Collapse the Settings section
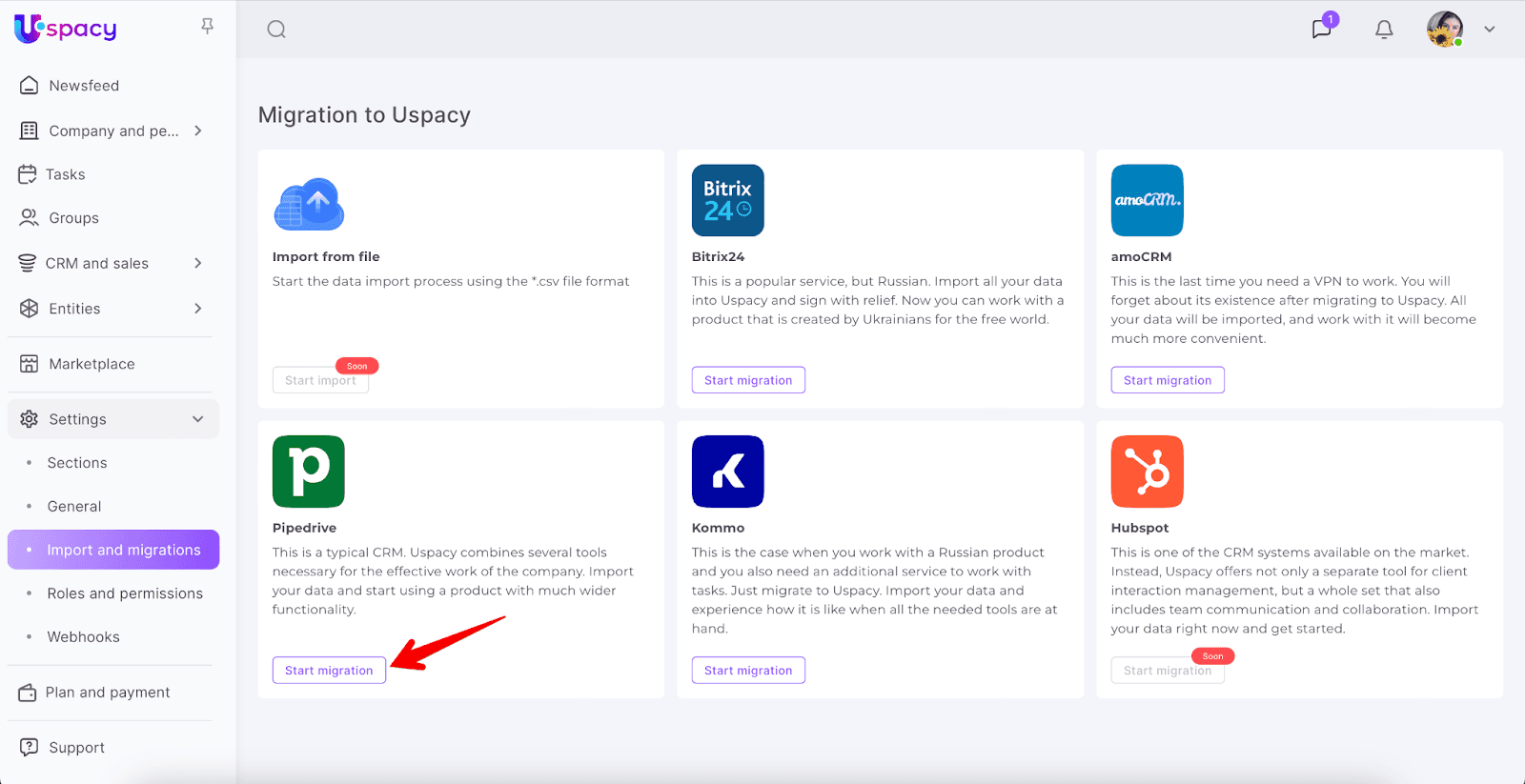 tap(198, 419)
